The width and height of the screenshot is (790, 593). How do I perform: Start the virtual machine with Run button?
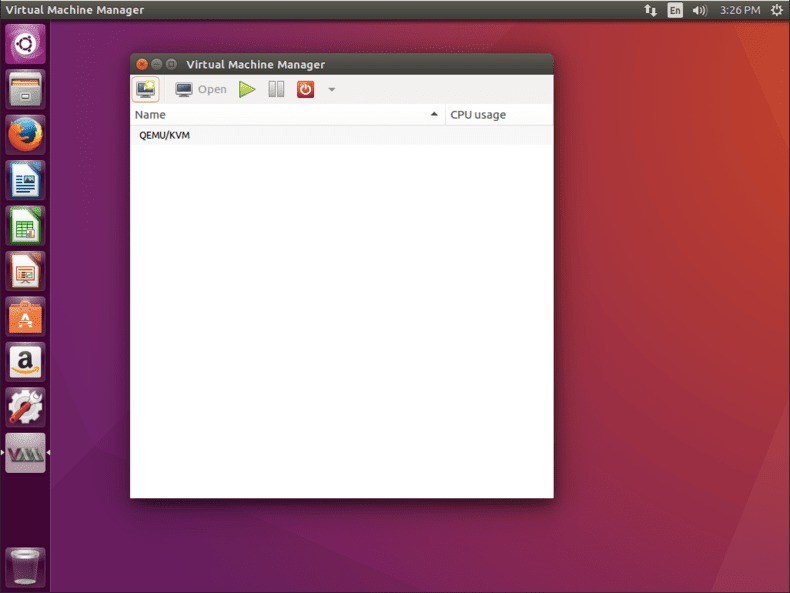tap(247, 89)
